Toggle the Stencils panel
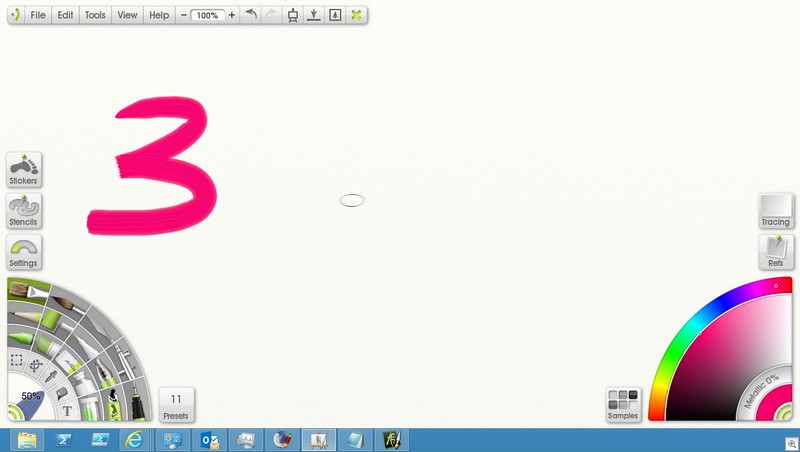 [23, 211]
